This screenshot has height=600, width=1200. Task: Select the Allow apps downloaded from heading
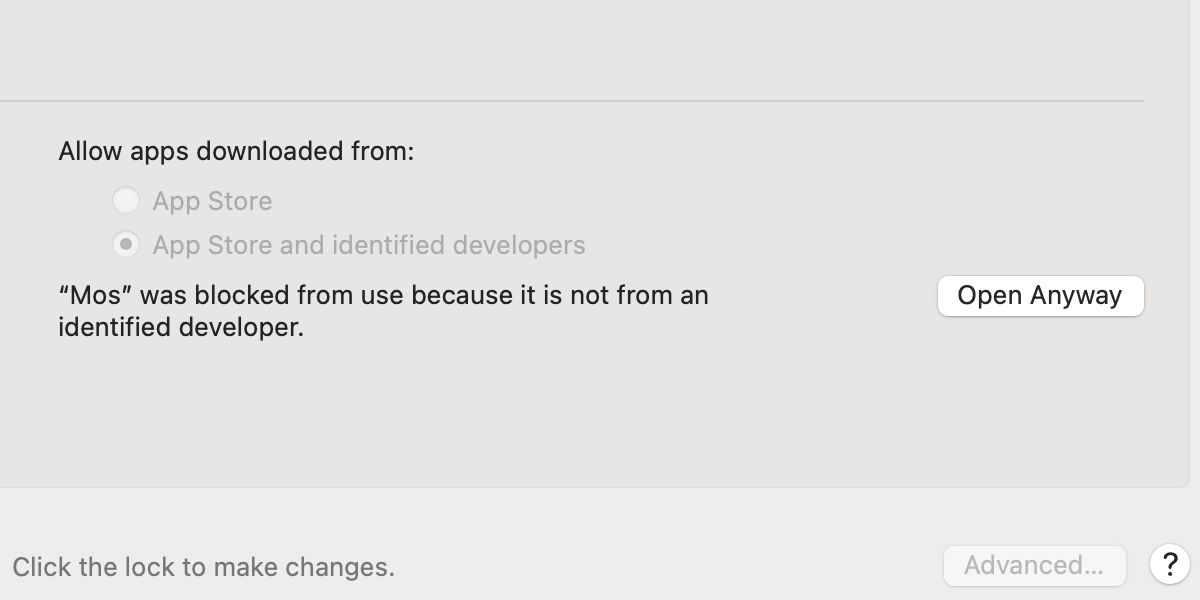pyautogui.click(x=237, y=151)
